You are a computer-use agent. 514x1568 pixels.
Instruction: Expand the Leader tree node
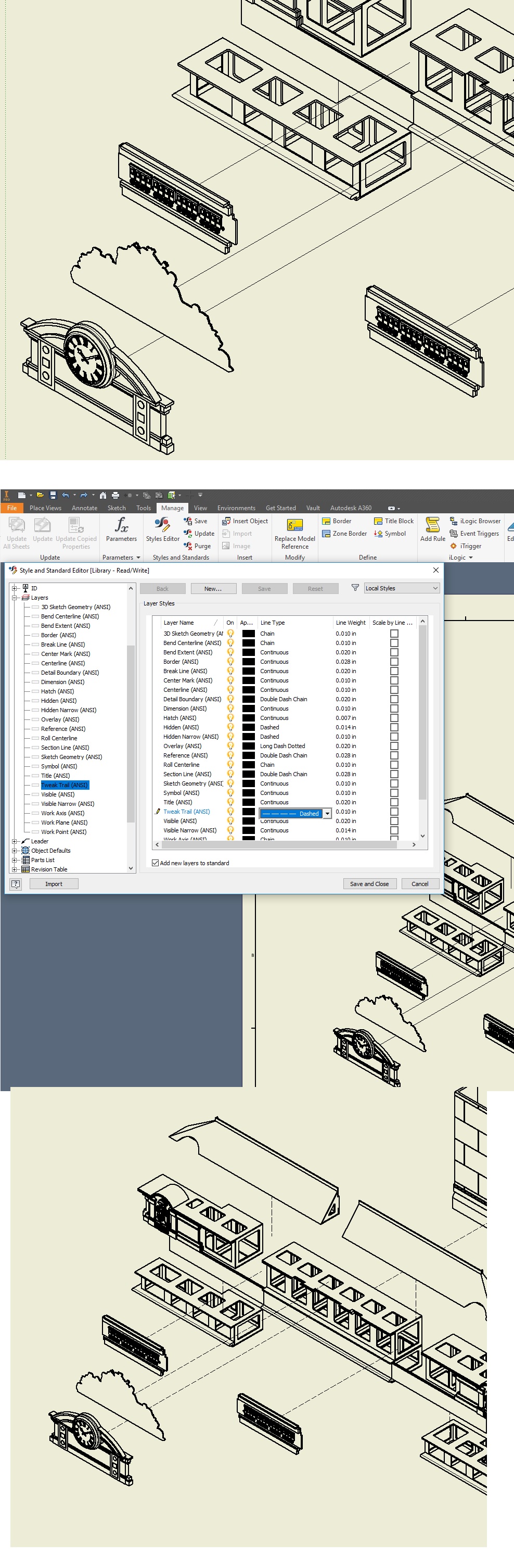(x=15, y=841)
